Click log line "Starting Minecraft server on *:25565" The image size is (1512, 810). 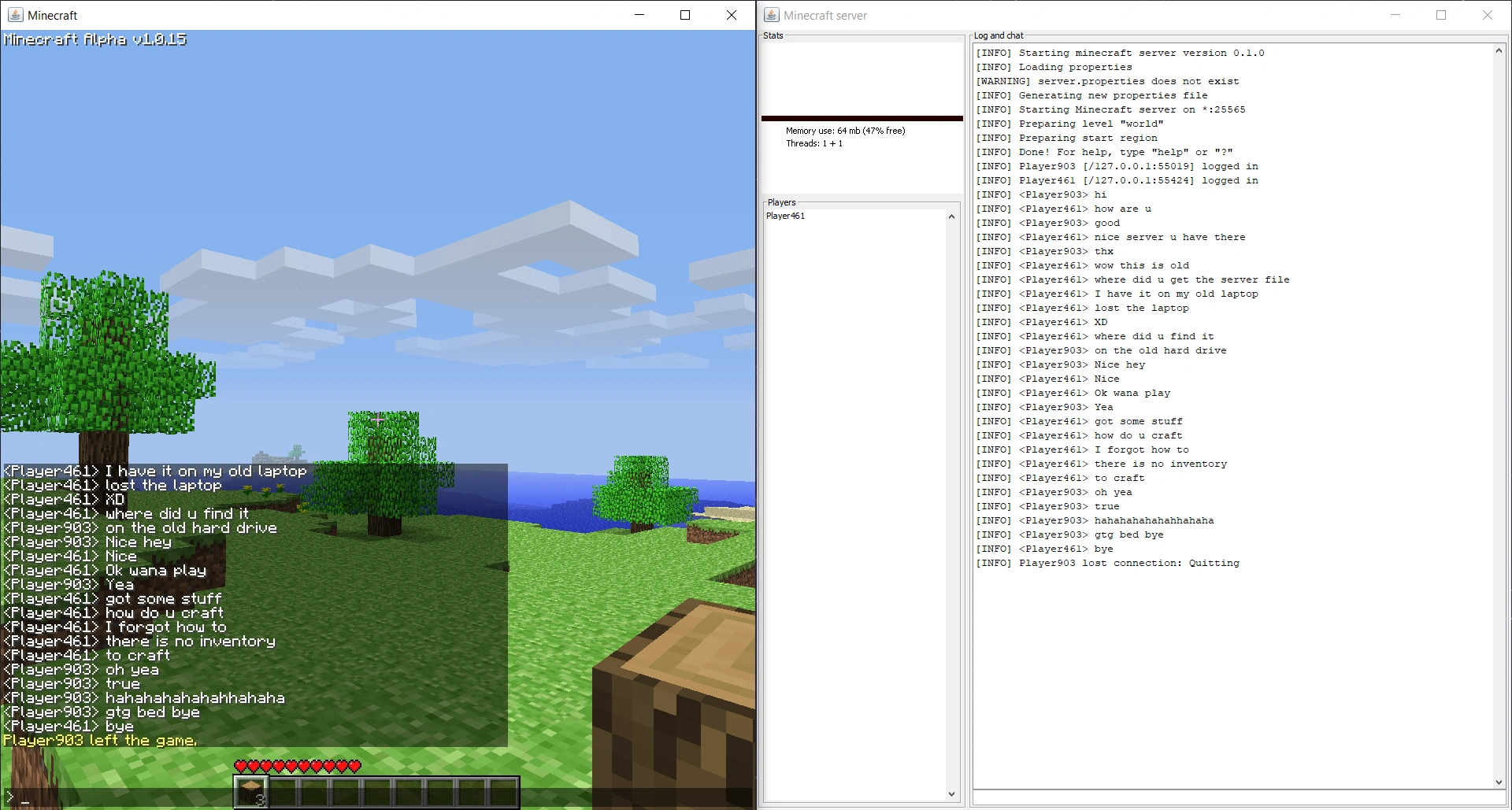click(x=1111, y=109)
